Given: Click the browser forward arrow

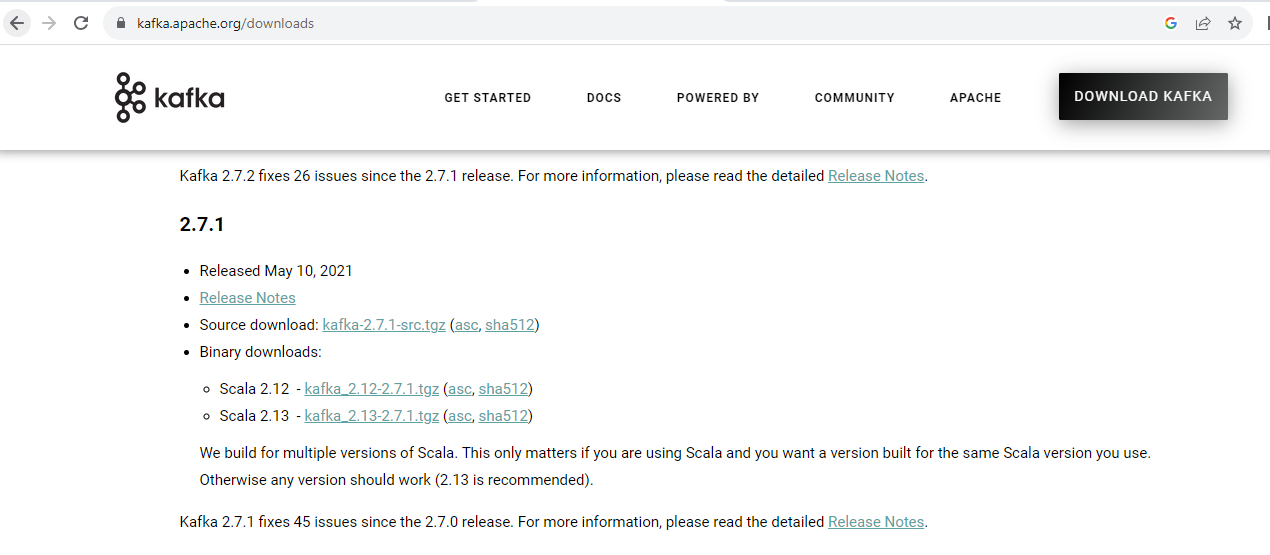Looking at the screenshot, I should [x=49, y=23].
